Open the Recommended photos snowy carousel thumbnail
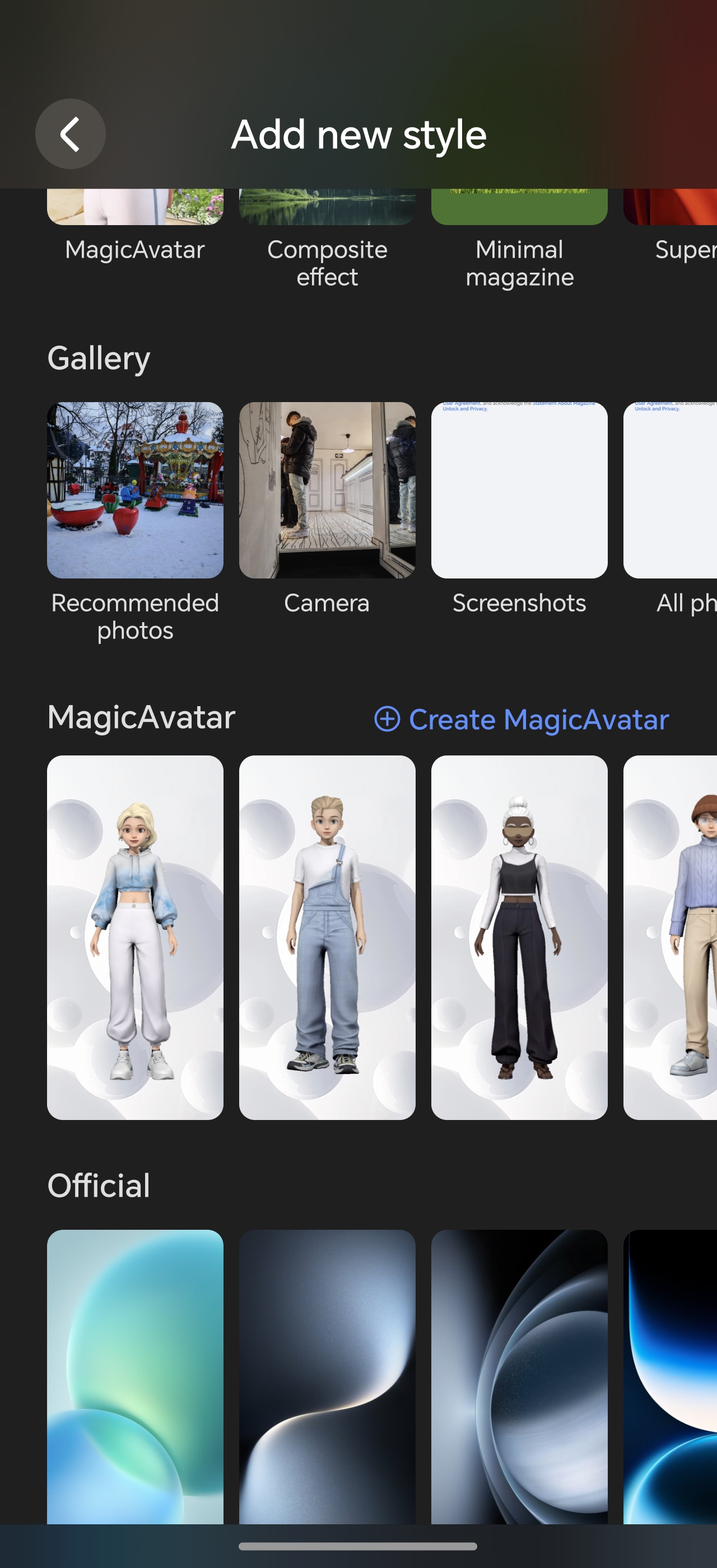Screen dimensions: 717x1568 pyautogui.click(x=135, y=490)
